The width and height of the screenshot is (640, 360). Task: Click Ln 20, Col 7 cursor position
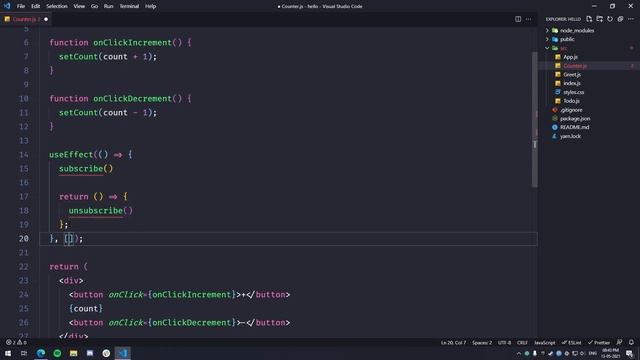(453, 342)
